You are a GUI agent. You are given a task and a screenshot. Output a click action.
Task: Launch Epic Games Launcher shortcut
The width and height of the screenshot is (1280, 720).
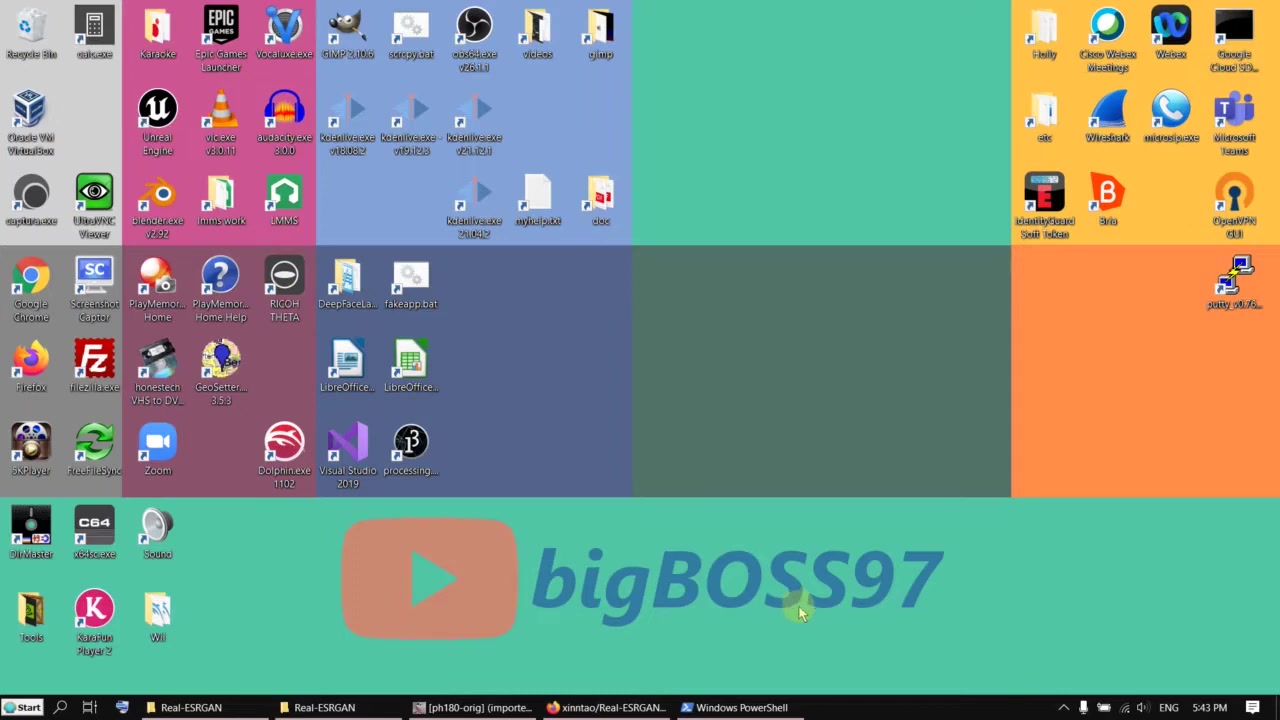click(221, 40)
